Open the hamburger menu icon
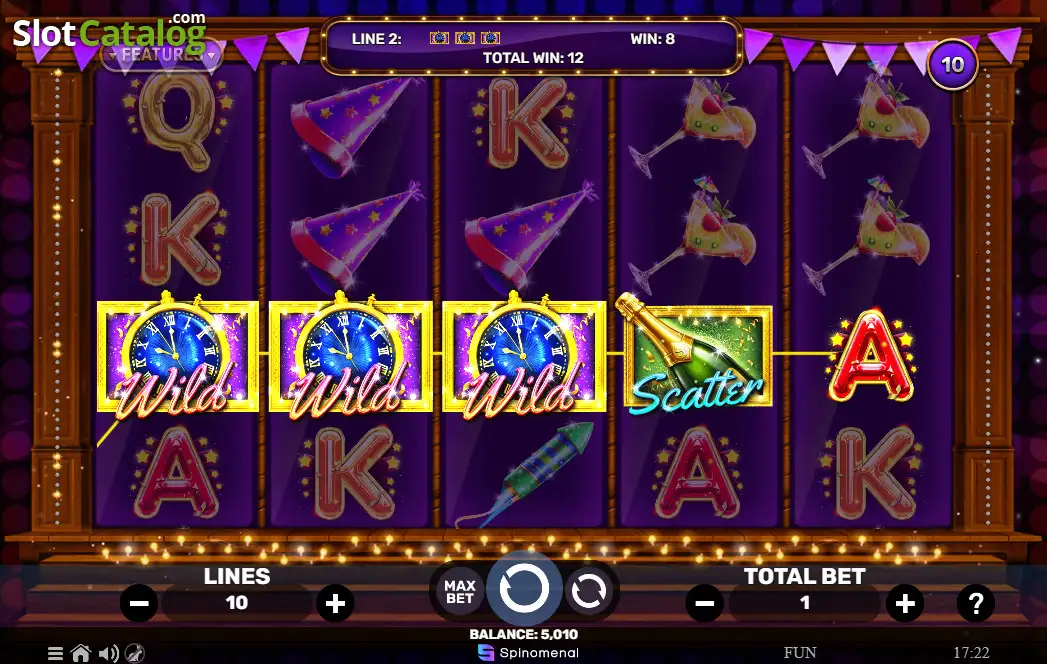This screenshot has width=1047, height=664. coord(55,653)
